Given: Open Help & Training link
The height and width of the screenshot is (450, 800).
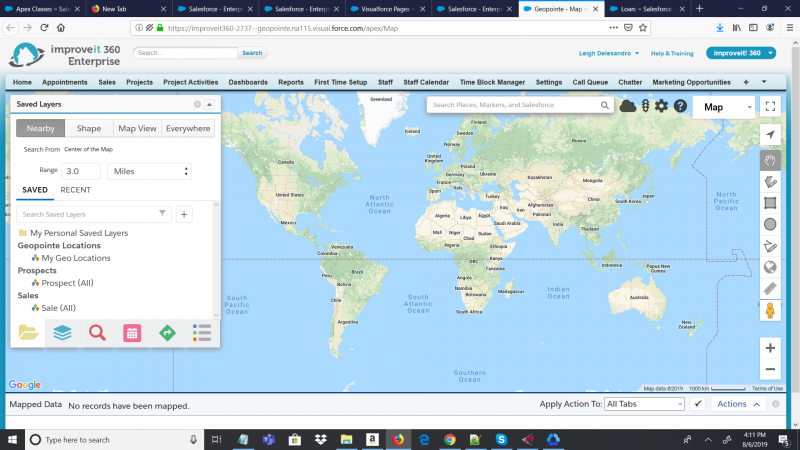Looking at the screenshot, I should tap(672, 53).
